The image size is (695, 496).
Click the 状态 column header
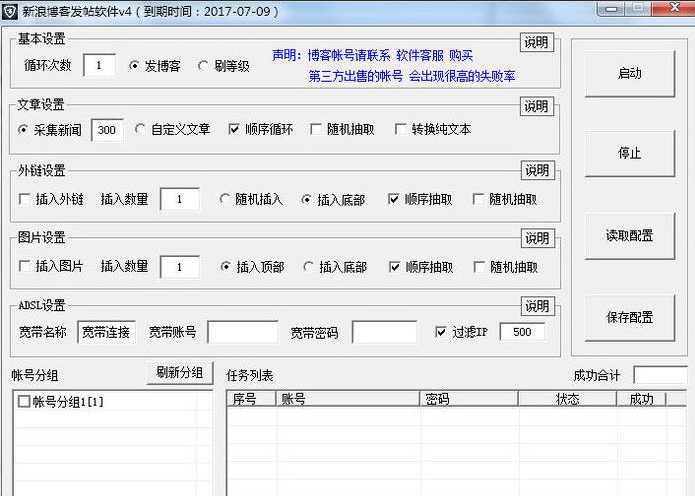pyautogui.click(x=567, y=399)
